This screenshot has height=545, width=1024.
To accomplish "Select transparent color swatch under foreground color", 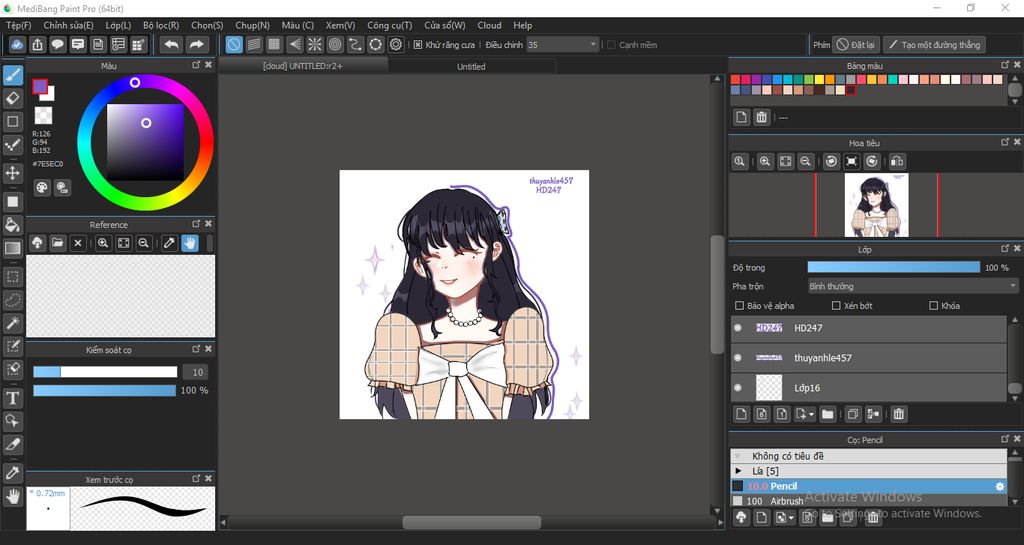I will (44, 116).
